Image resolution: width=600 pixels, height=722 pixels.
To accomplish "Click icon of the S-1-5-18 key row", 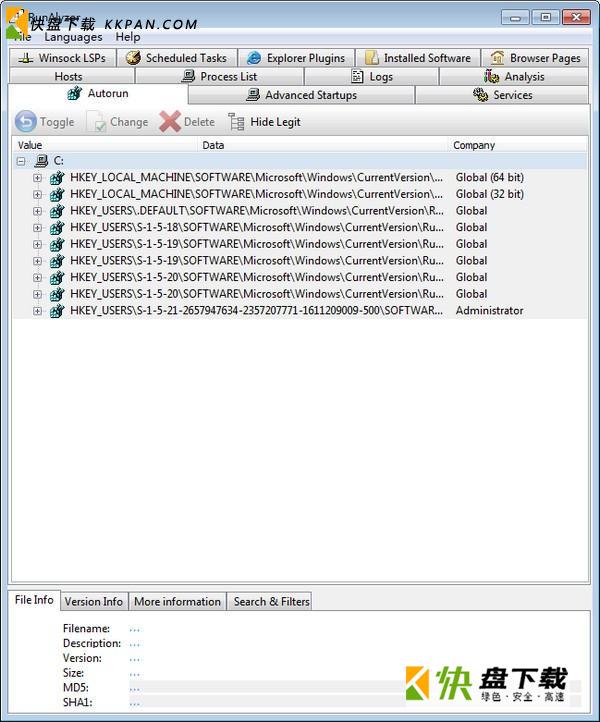I will pyautogui.click(x=57, y=227).
